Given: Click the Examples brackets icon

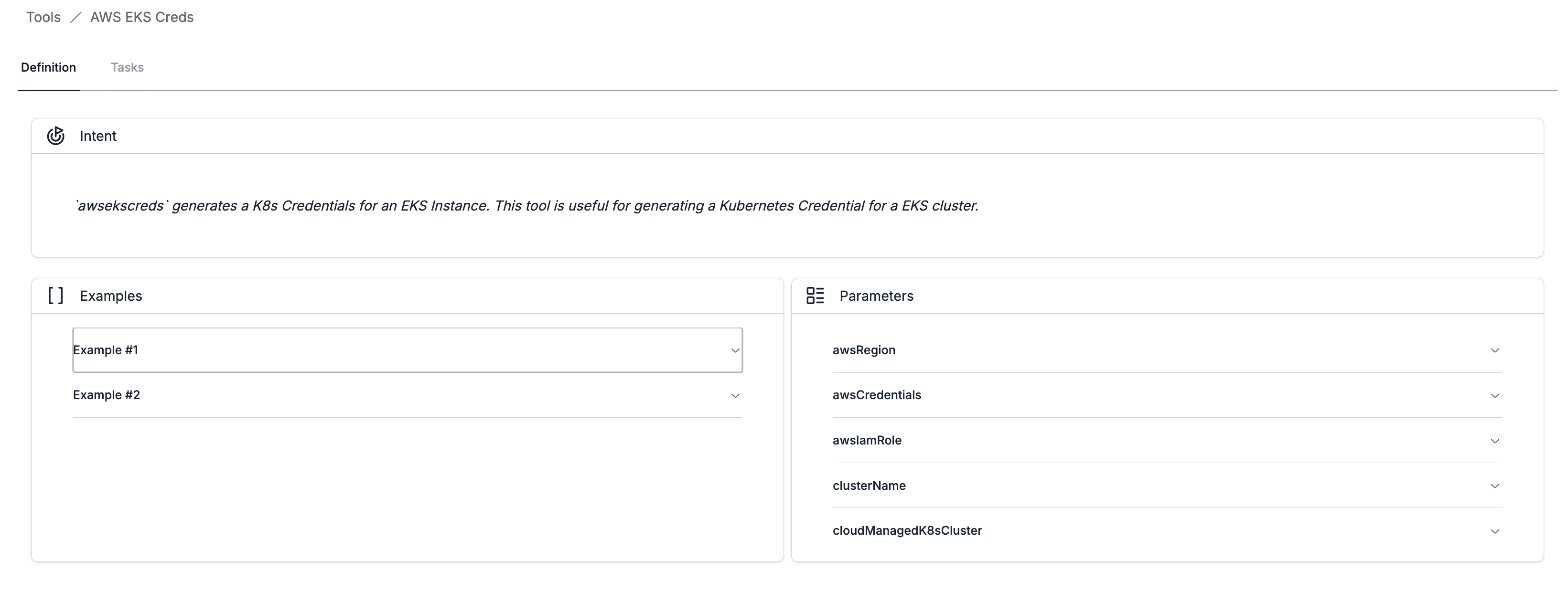Looking at the screenshot, I should tap(55, 296).
